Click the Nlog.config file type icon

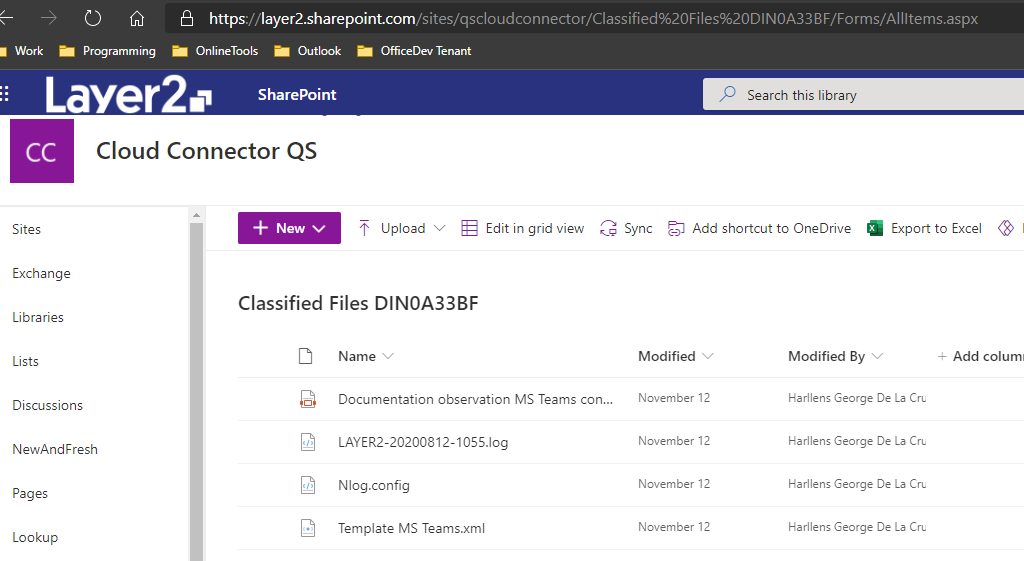point(307,485)
